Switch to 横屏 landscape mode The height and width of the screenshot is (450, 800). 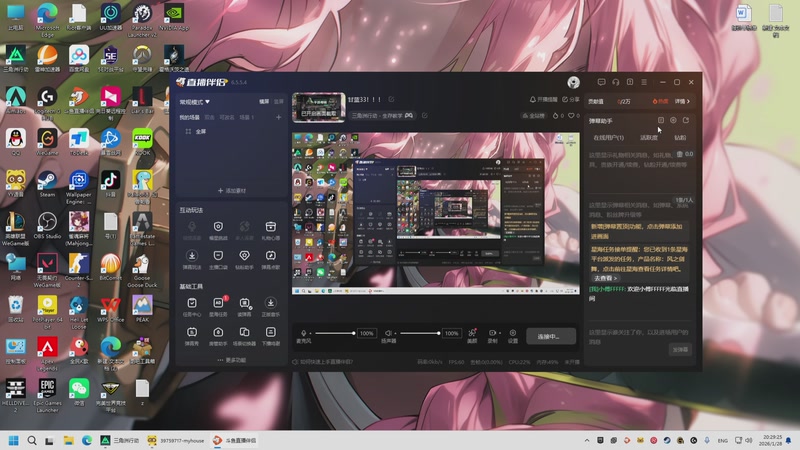[264, 102]
